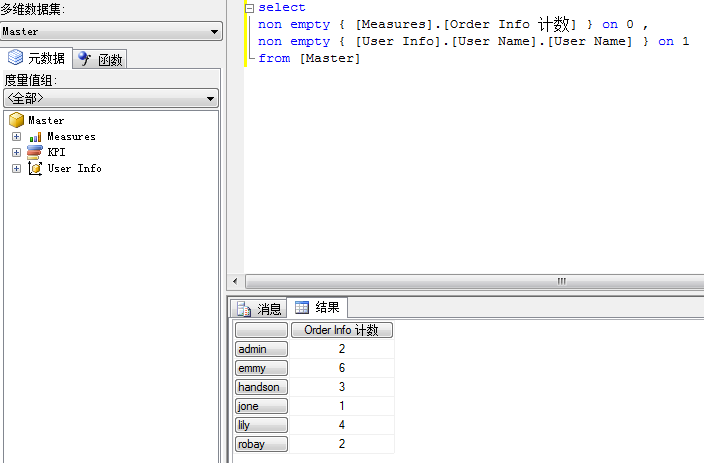Select the jone row header
This screenshot has height=463, width=704.
pos(261,406)
